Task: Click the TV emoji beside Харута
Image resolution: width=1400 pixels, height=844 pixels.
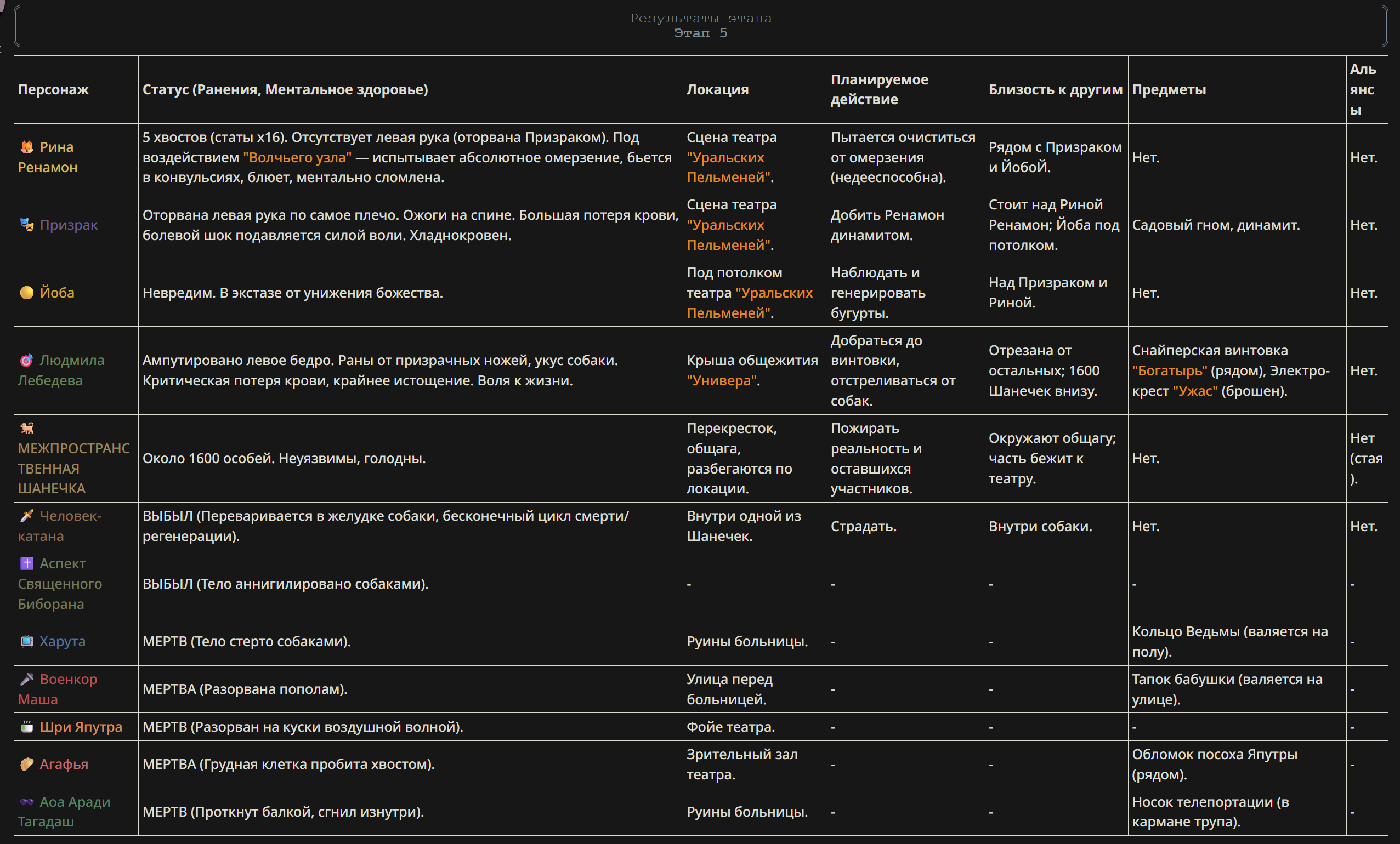Action: point(27,641)
